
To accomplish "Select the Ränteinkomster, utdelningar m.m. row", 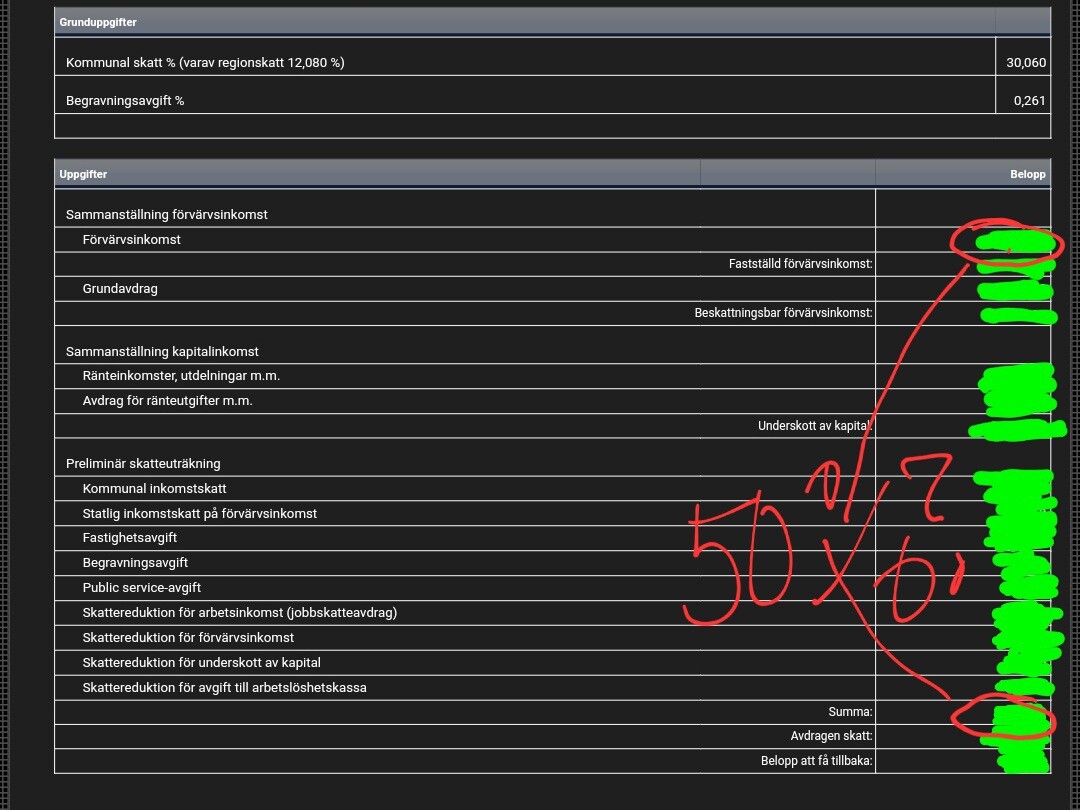I will [x=181, y=376].
